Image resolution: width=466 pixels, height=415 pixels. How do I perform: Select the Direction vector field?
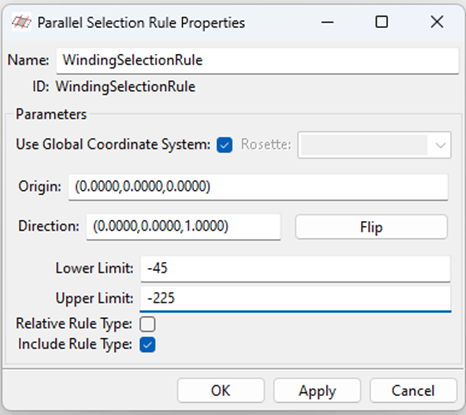184,227
